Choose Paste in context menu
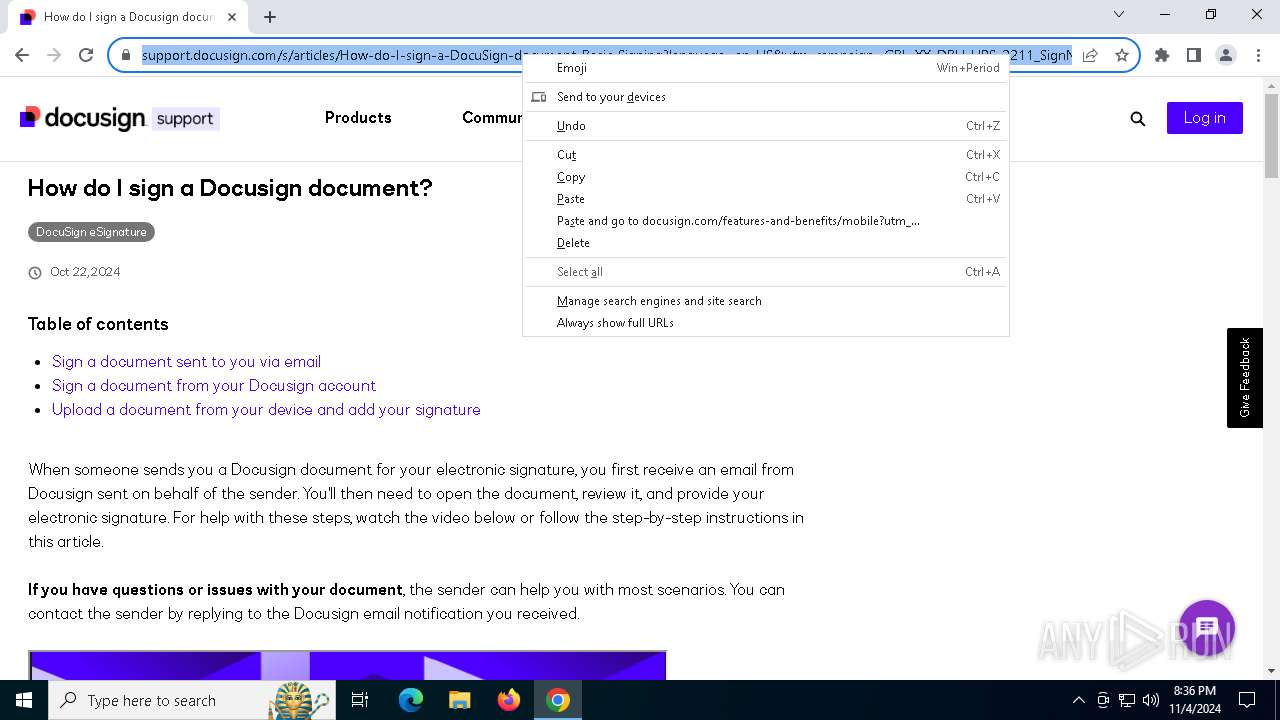The width and height of the screenshot is (1280, 720). [765, 199]
